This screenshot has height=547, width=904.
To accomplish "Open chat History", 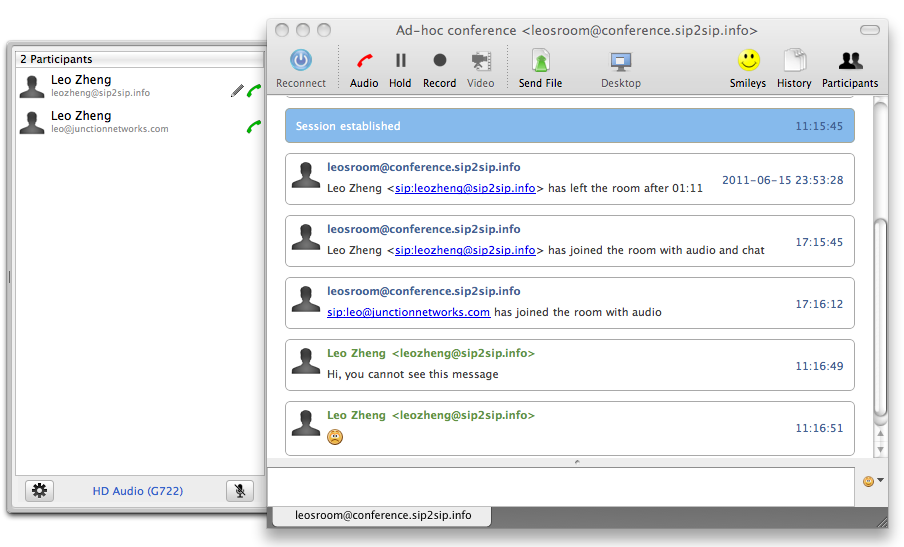I will [x=794, y=61].
